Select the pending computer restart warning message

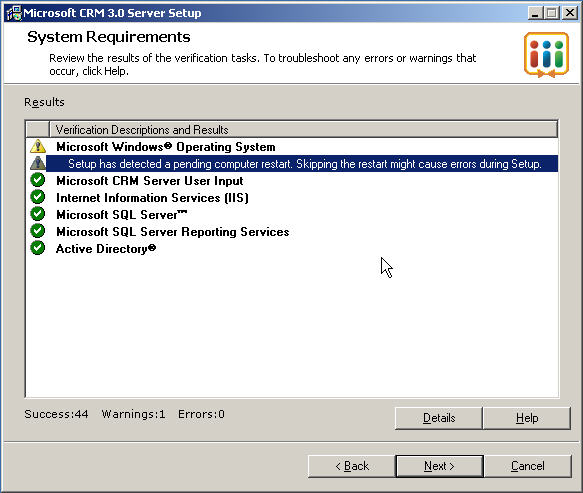click(302, 164)
